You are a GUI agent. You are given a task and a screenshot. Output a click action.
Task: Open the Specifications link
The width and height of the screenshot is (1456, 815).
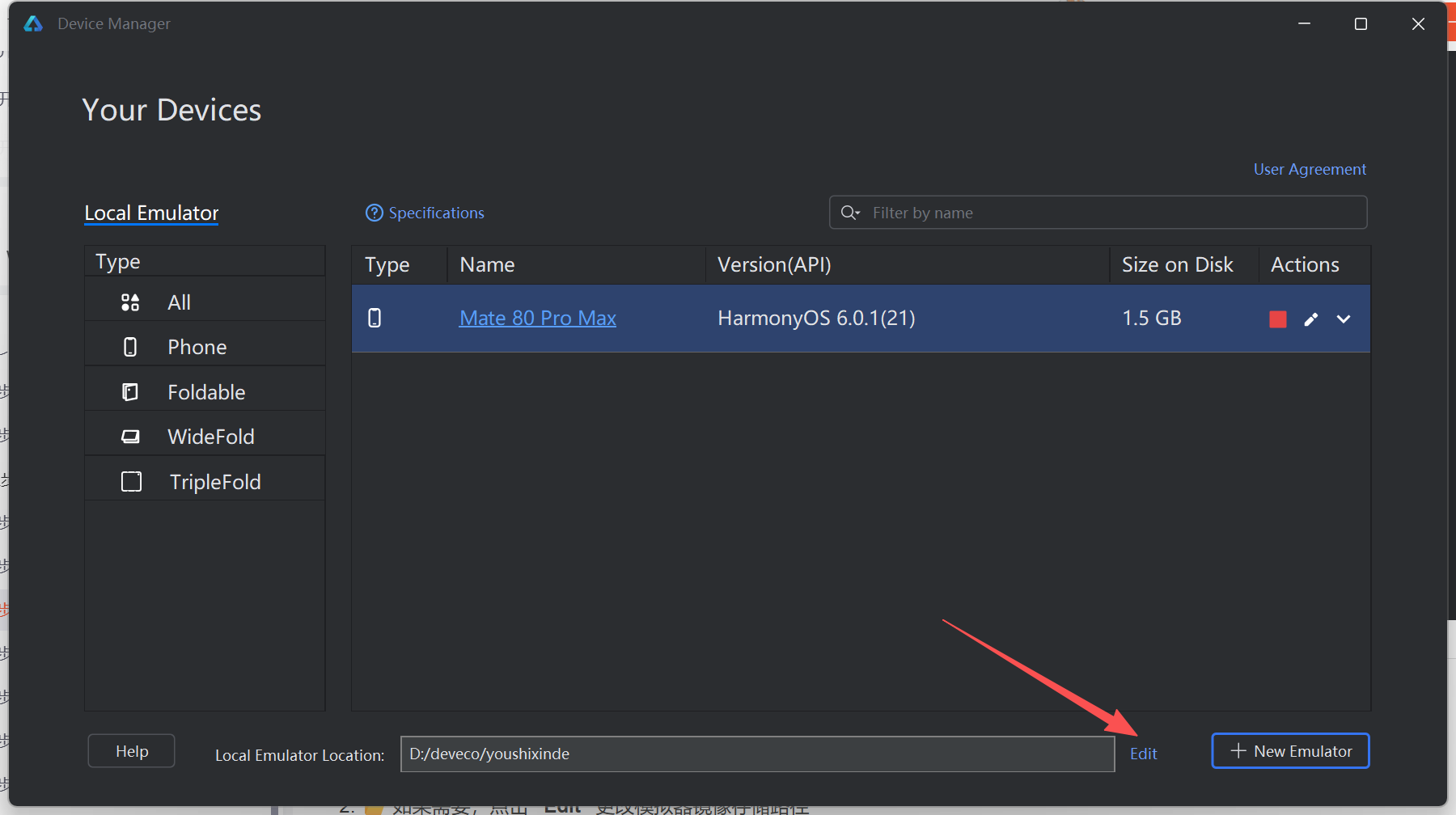[x=436, y=213]
